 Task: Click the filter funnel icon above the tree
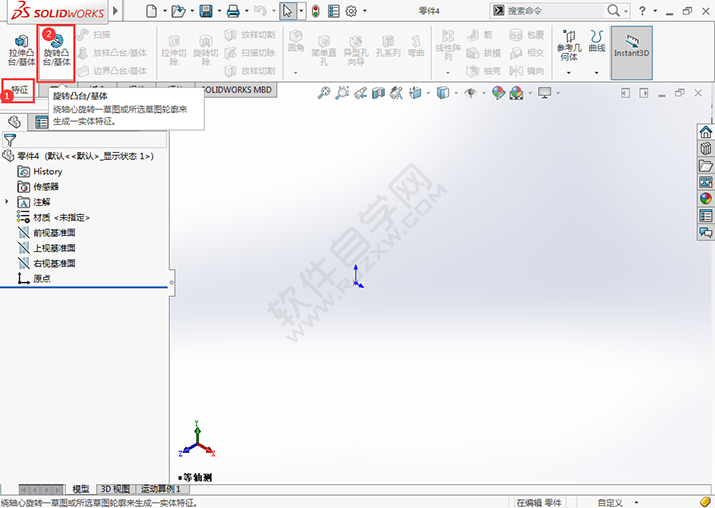(x=10, y=140)
